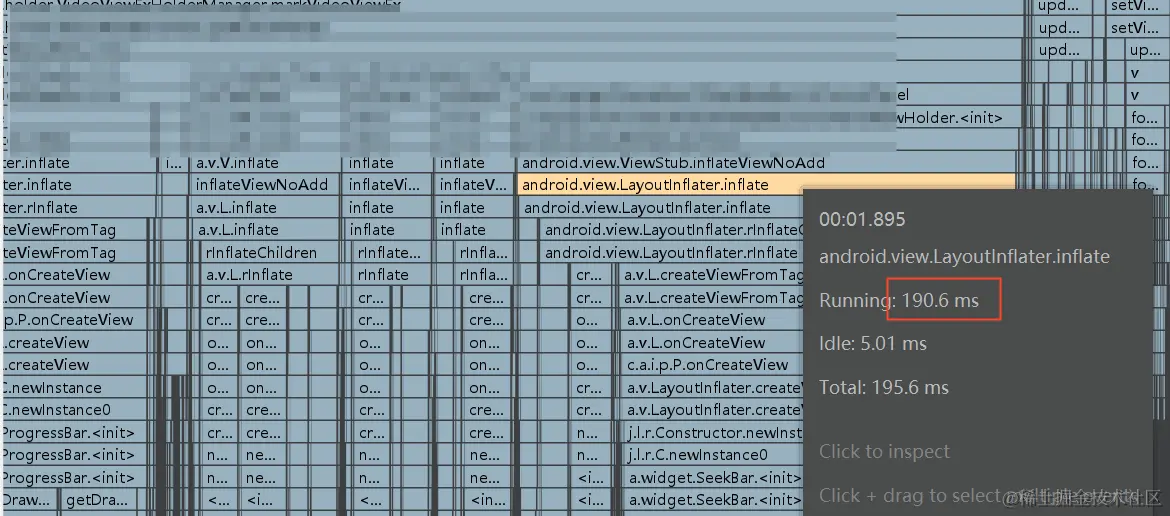1170x516 pixels.
Task: Select the a.v.L.rInflate frame
Action: [x=269, y=274]
